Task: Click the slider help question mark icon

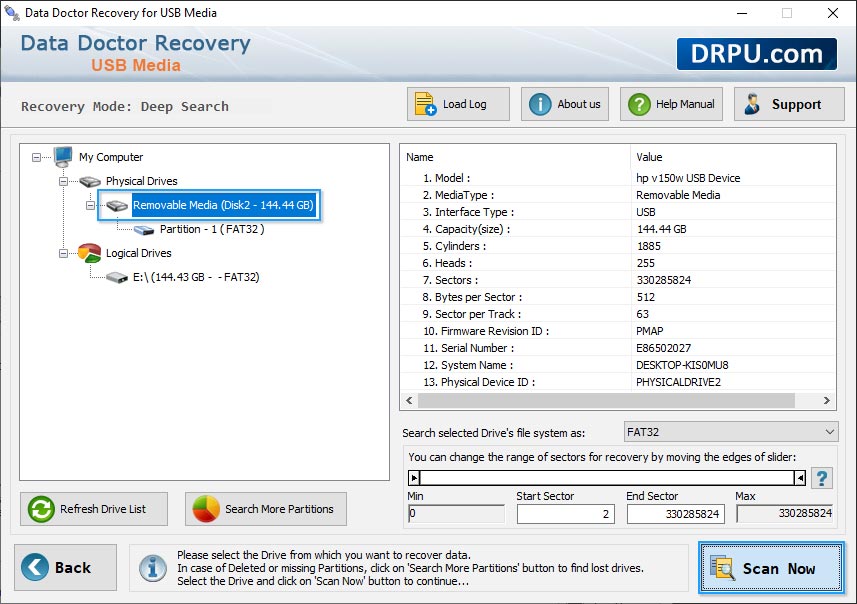Action: coord(821,478)
